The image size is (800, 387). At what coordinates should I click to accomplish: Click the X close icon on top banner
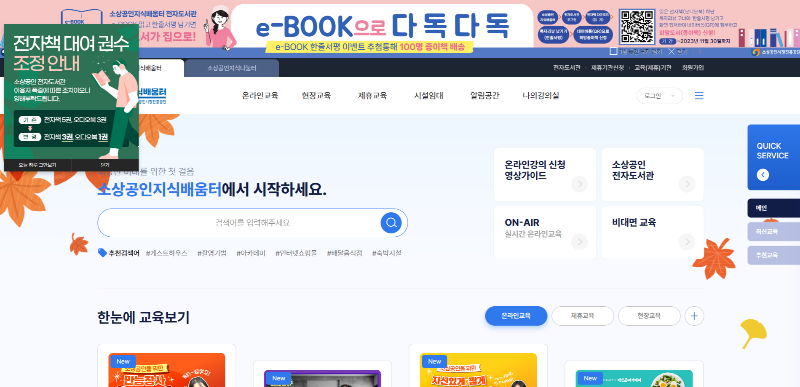pos(671,51)
